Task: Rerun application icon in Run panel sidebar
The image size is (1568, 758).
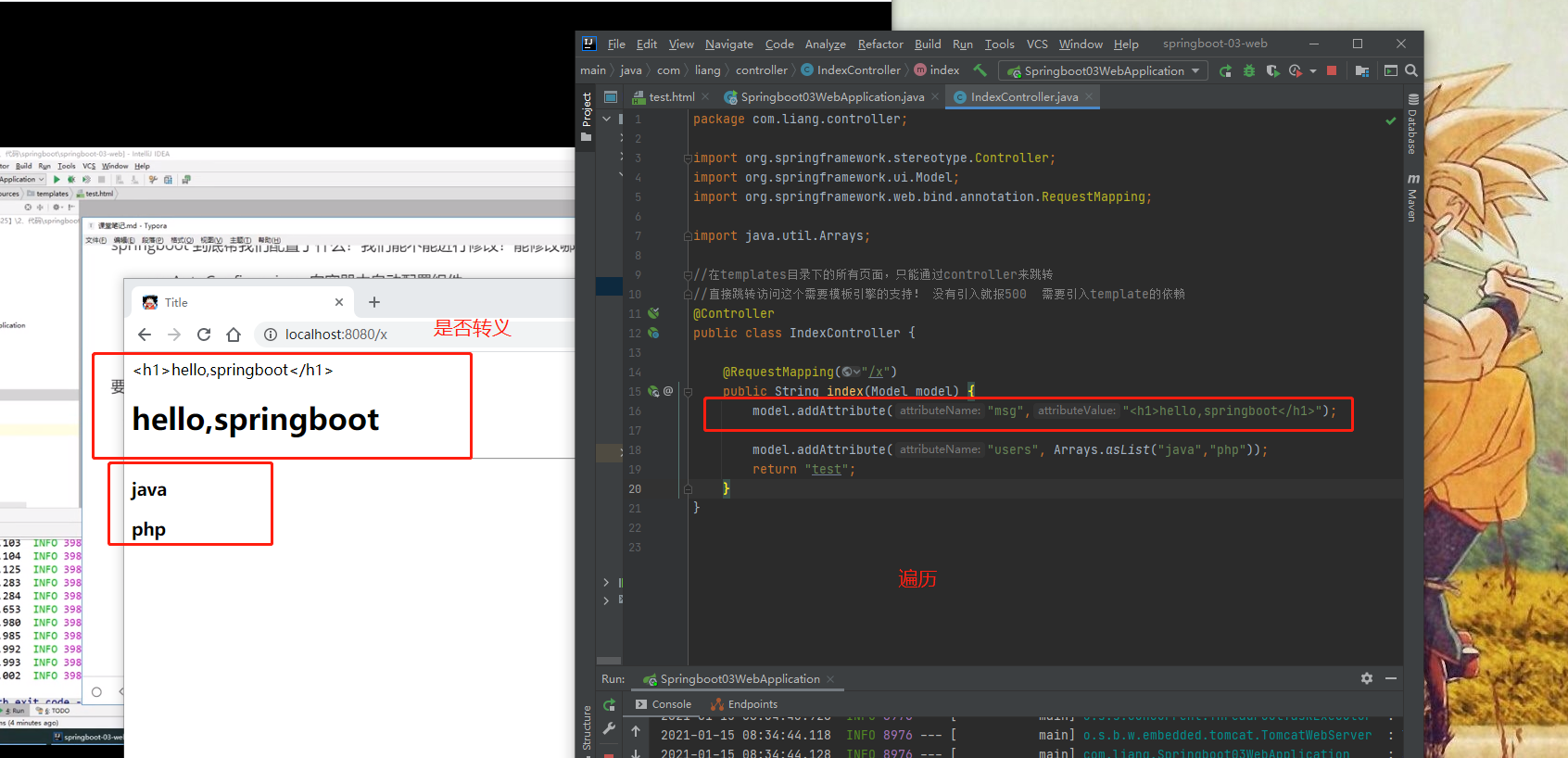Action: point(609,704)
